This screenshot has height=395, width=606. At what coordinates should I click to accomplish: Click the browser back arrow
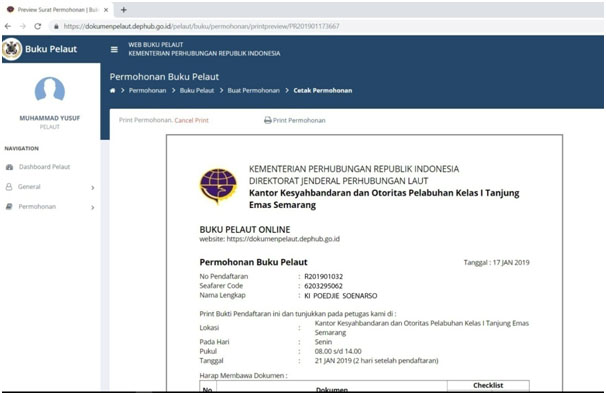coord(8,26)
